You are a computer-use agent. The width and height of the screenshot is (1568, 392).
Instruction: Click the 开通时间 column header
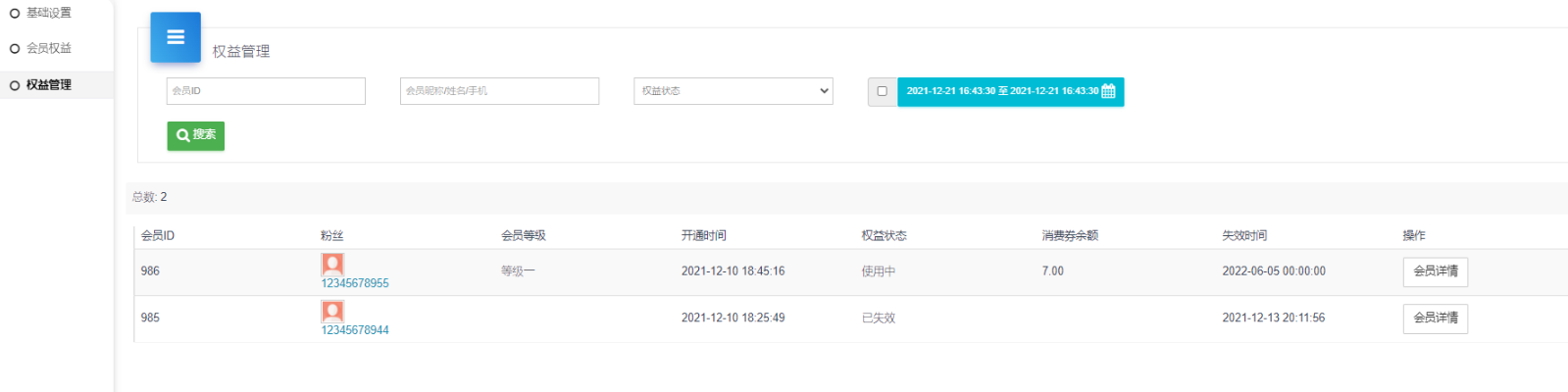coord(703,235)
